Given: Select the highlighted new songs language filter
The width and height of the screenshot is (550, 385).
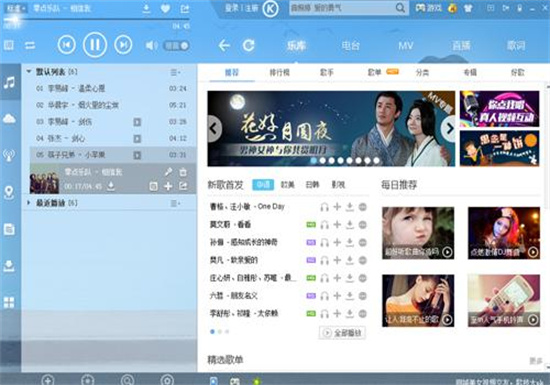Looking at the screenshot, I should pos(263,184).
